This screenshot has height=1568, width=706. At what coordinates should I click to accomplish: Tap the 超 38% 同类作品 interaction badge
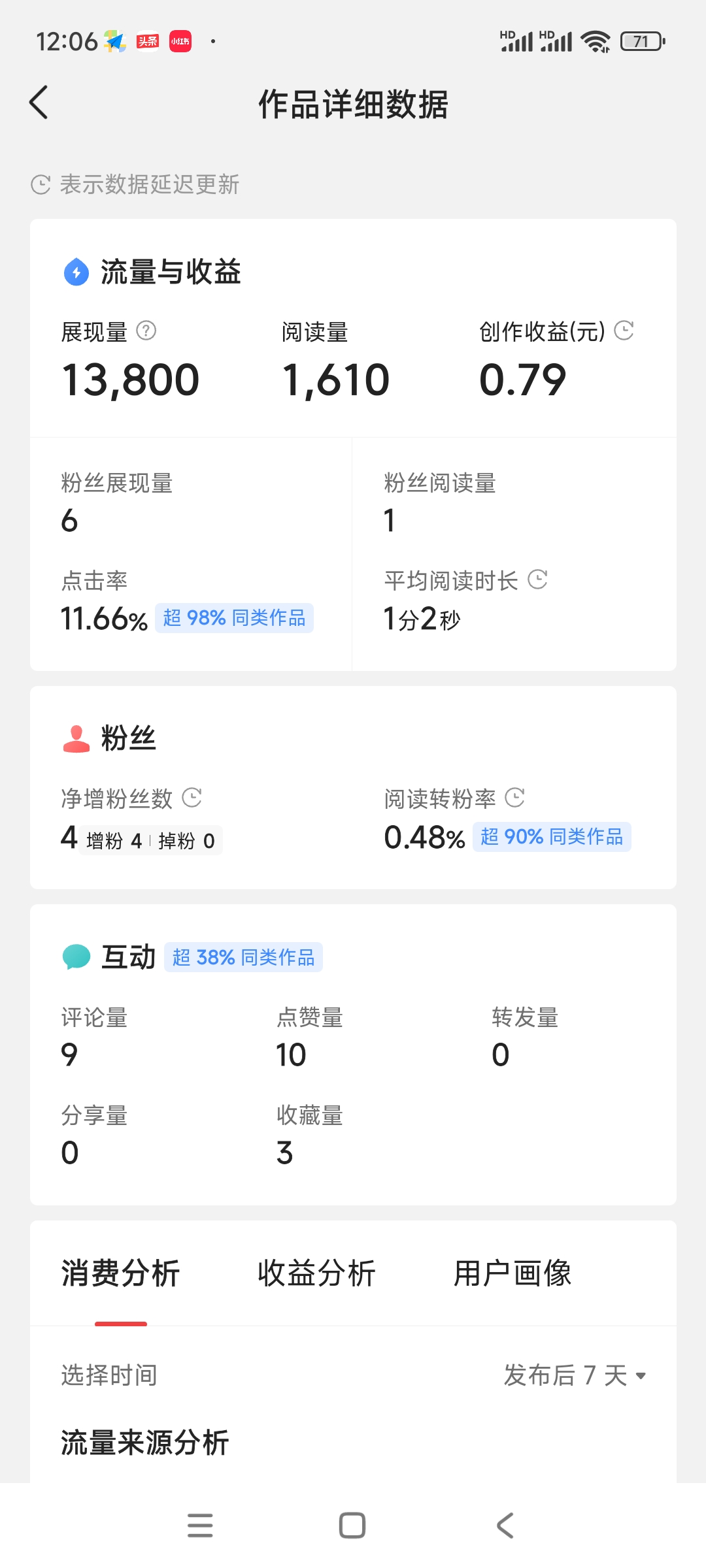(243, 958)
